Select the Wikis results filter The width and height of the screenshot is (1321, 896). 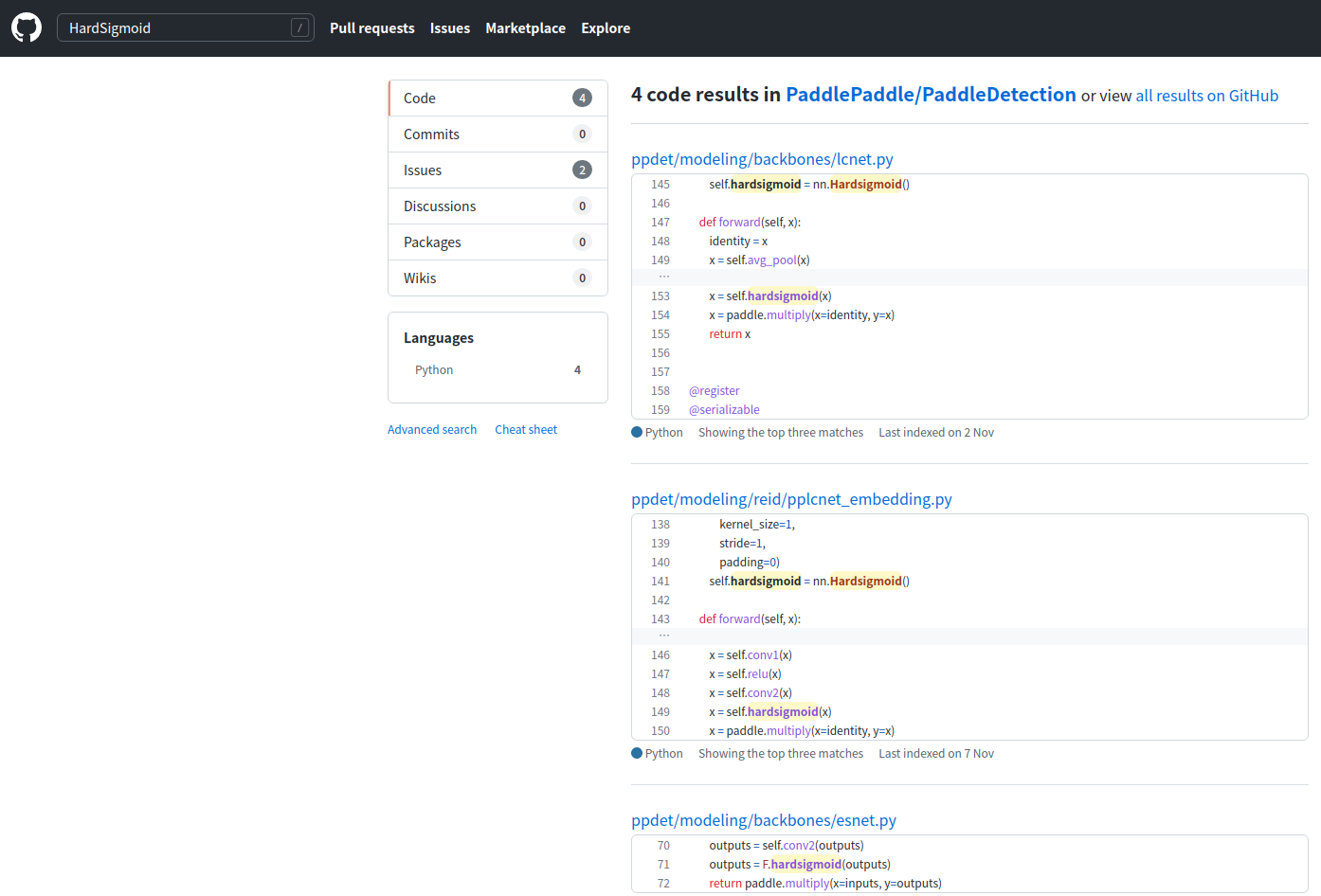(498, 278)
